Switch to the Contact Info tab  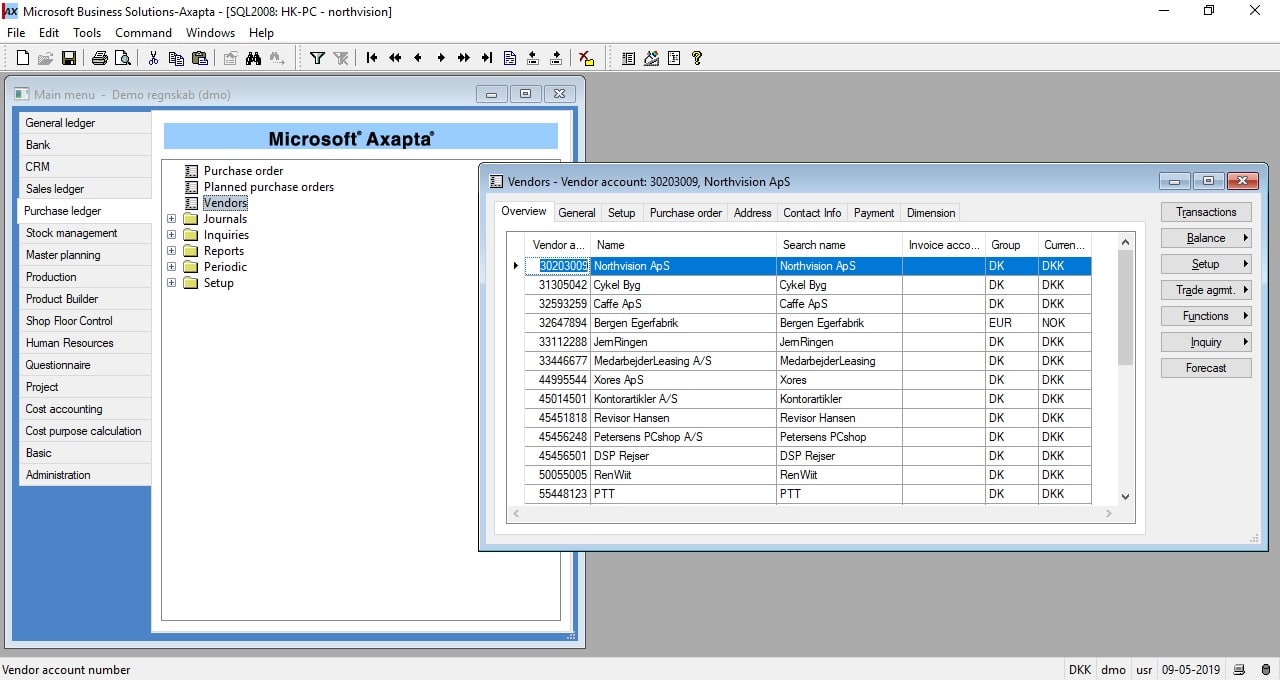tap(812, 213)
